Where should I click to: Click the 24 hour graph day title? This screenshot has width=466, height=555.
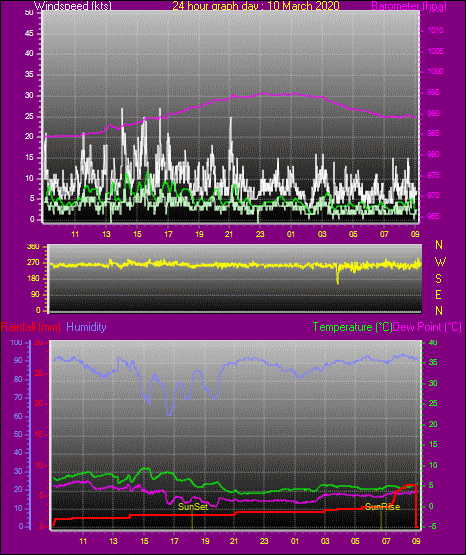click(256, 5)
